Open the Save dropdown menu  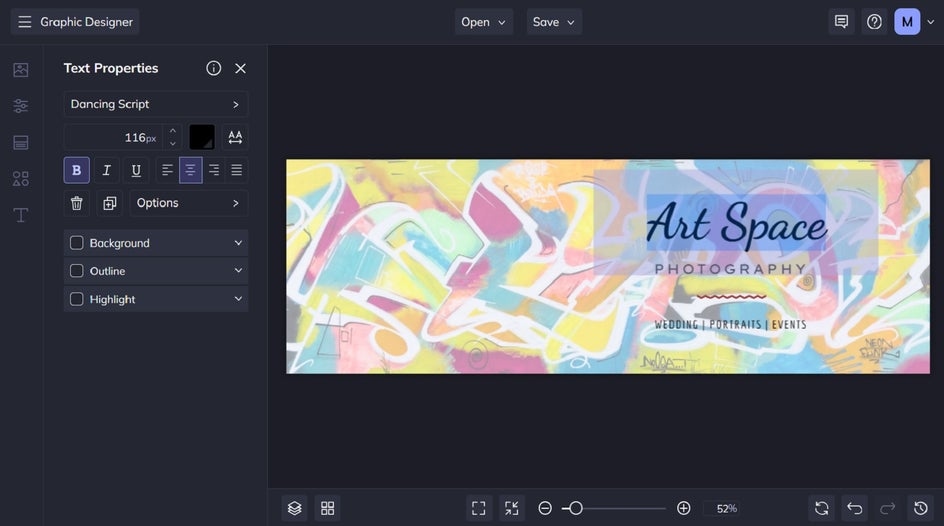[554, 22]
